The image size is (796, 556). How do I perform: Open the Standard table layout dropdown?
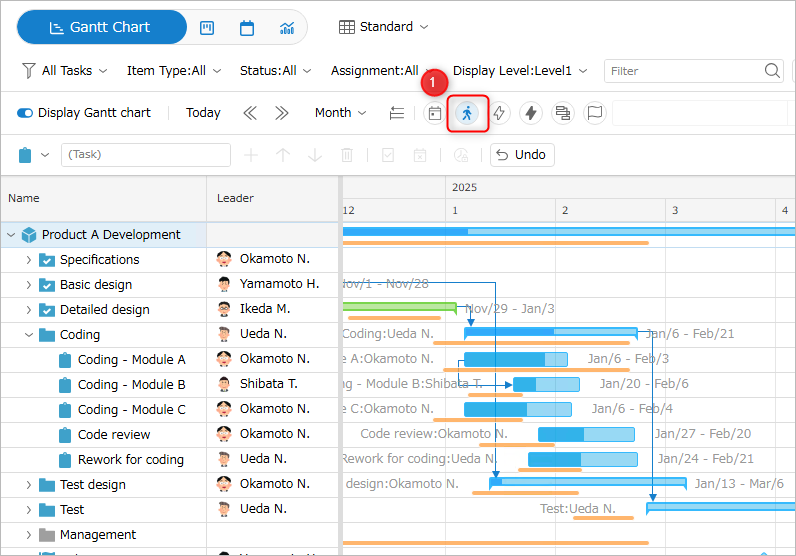pos(384,27)
